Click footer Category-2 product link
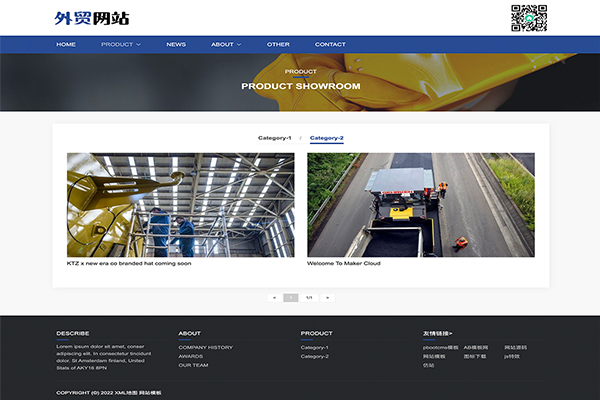Screen dimensions: 600x400 pyautogui.click(x=314, y=356)
